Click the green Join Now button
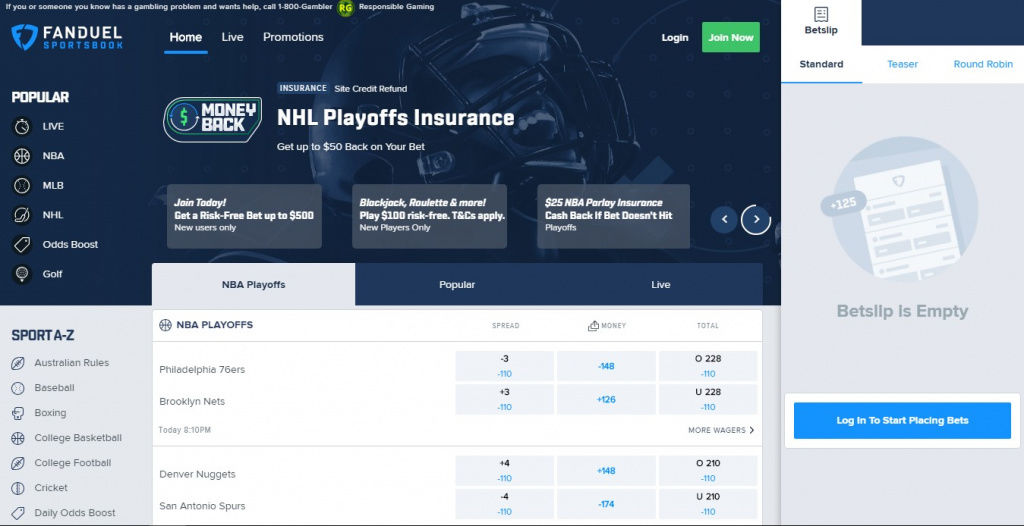This screenshot has height=526, width=1024. click(x=731, y=37)
